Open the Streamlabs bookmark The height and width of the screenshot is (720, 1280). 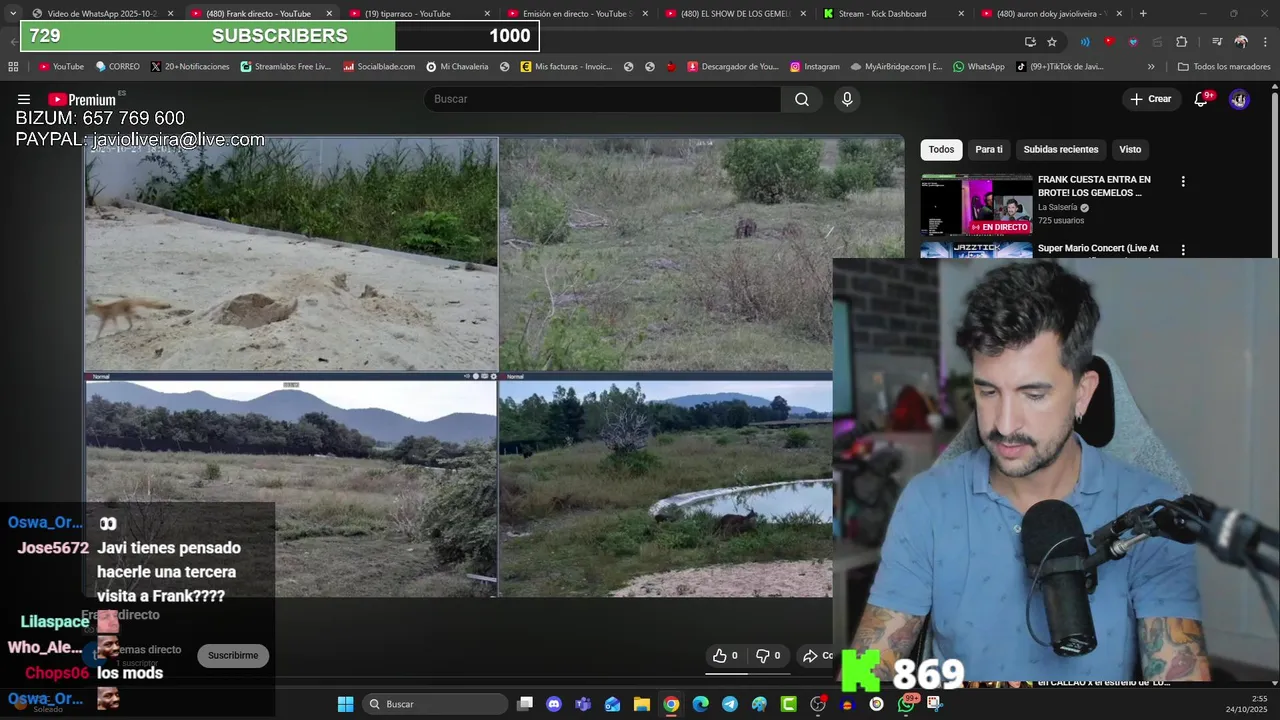285,67
